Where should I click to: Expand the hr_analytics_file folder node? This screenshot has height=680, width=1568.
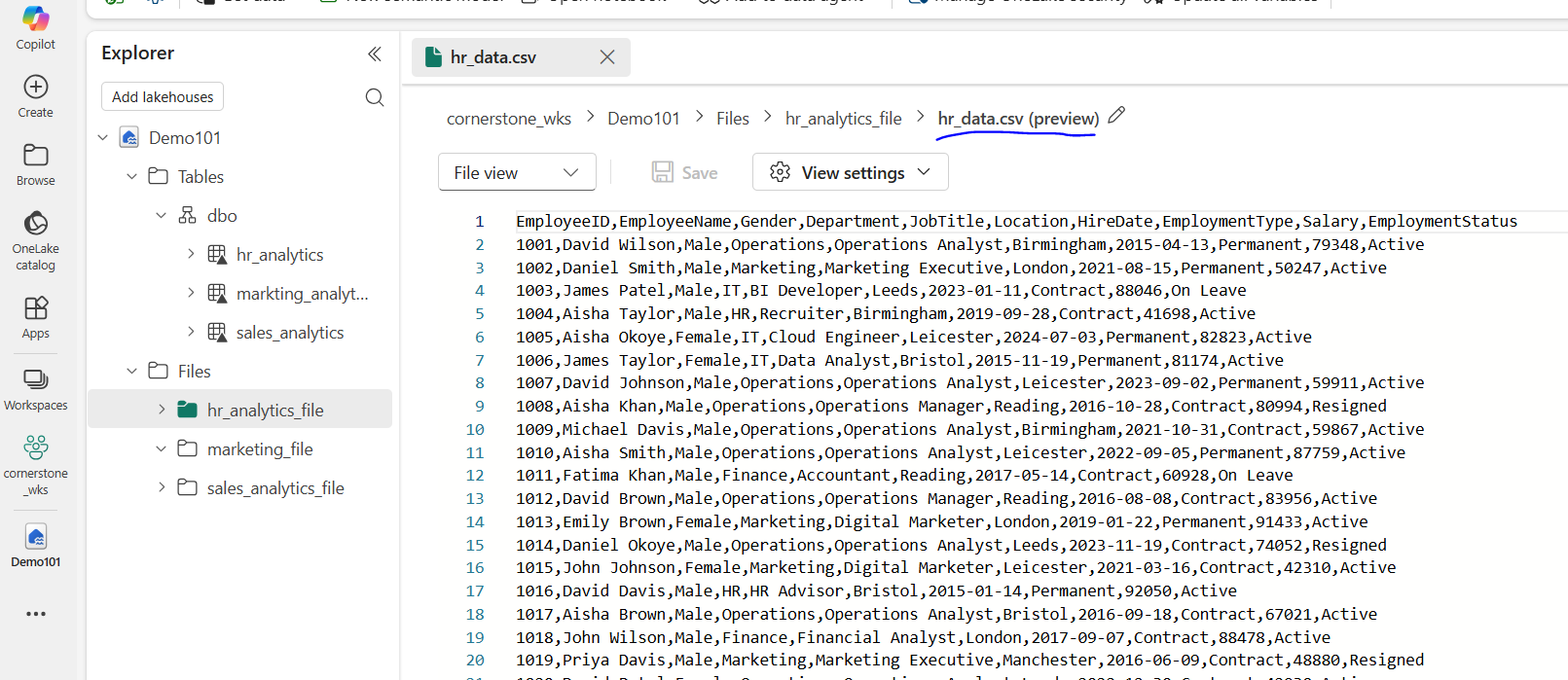pyautogui.click(x=162, y=410)
